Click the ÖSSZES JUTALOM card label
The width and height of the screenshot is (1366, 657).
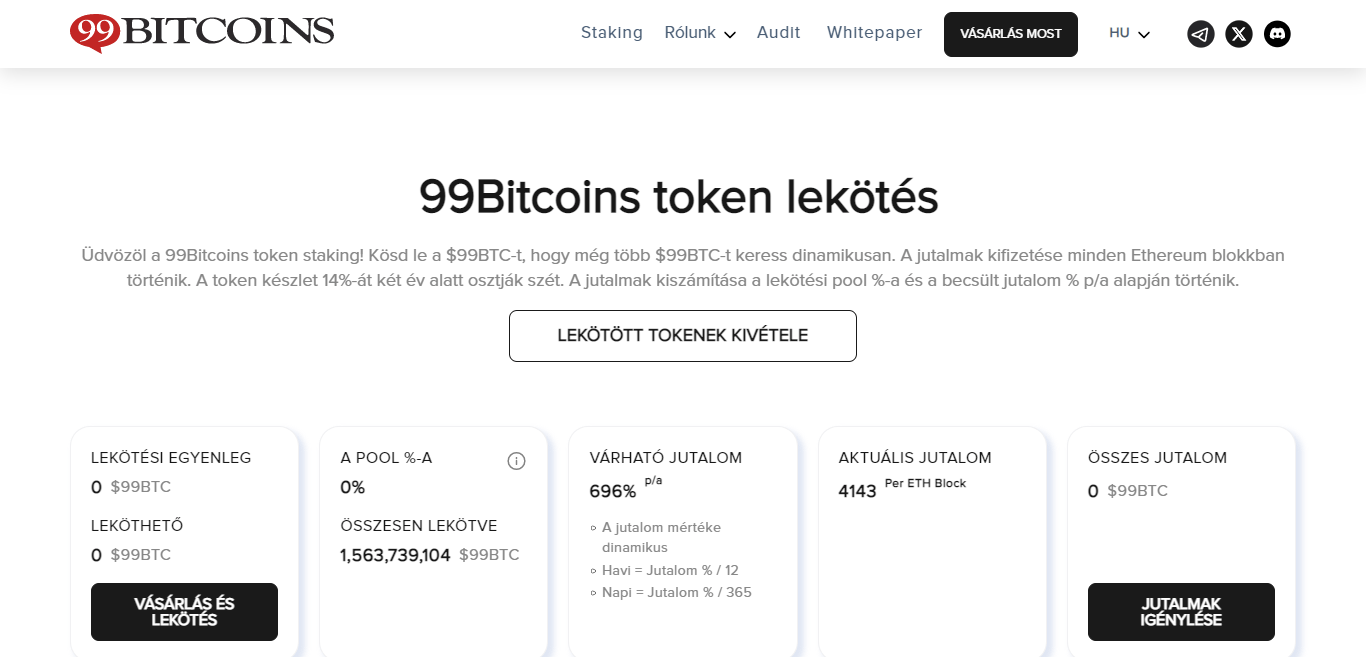point(1156,458)
